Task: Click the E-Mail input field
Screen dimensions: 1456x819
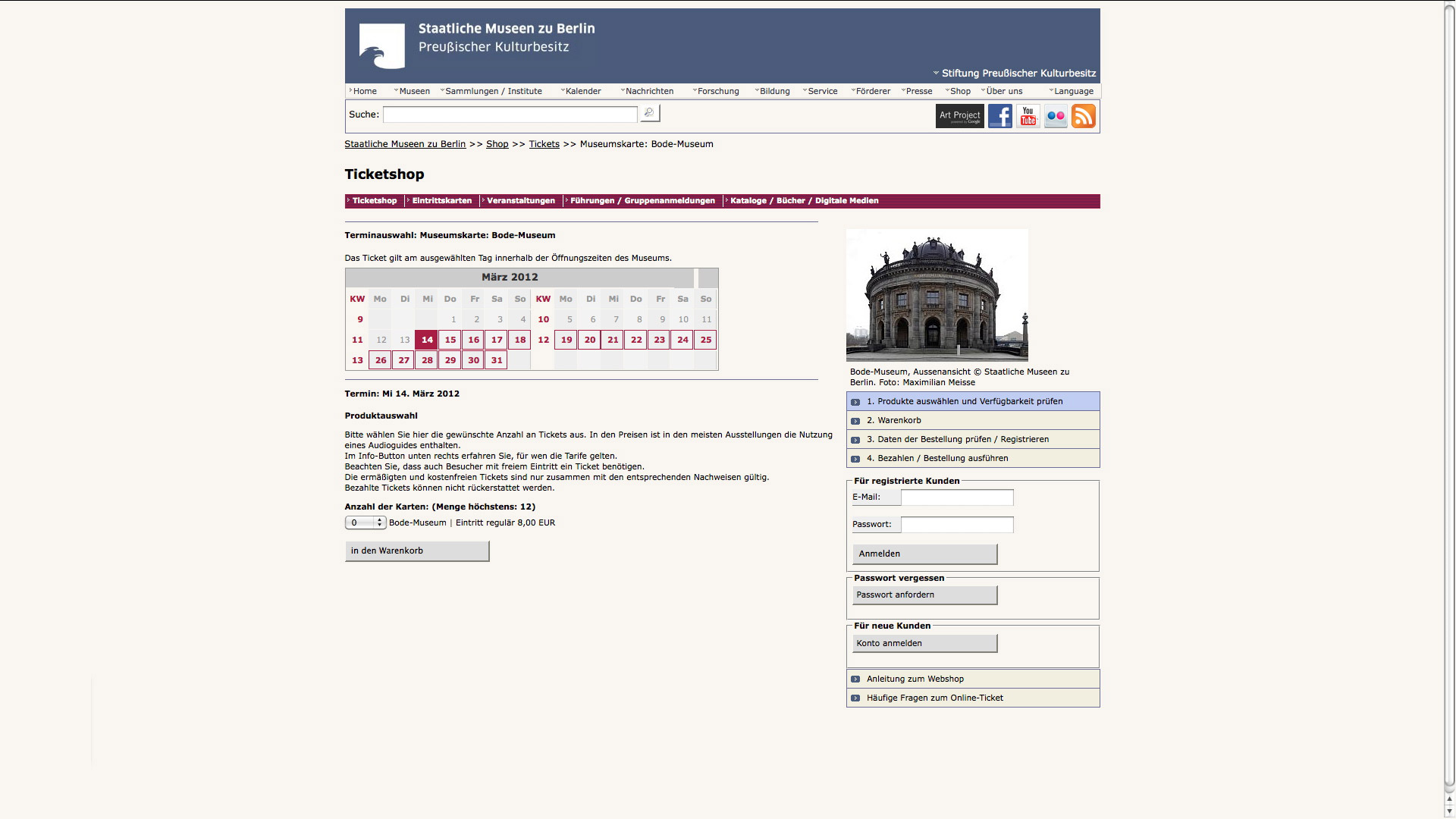Action: point(956,497)
